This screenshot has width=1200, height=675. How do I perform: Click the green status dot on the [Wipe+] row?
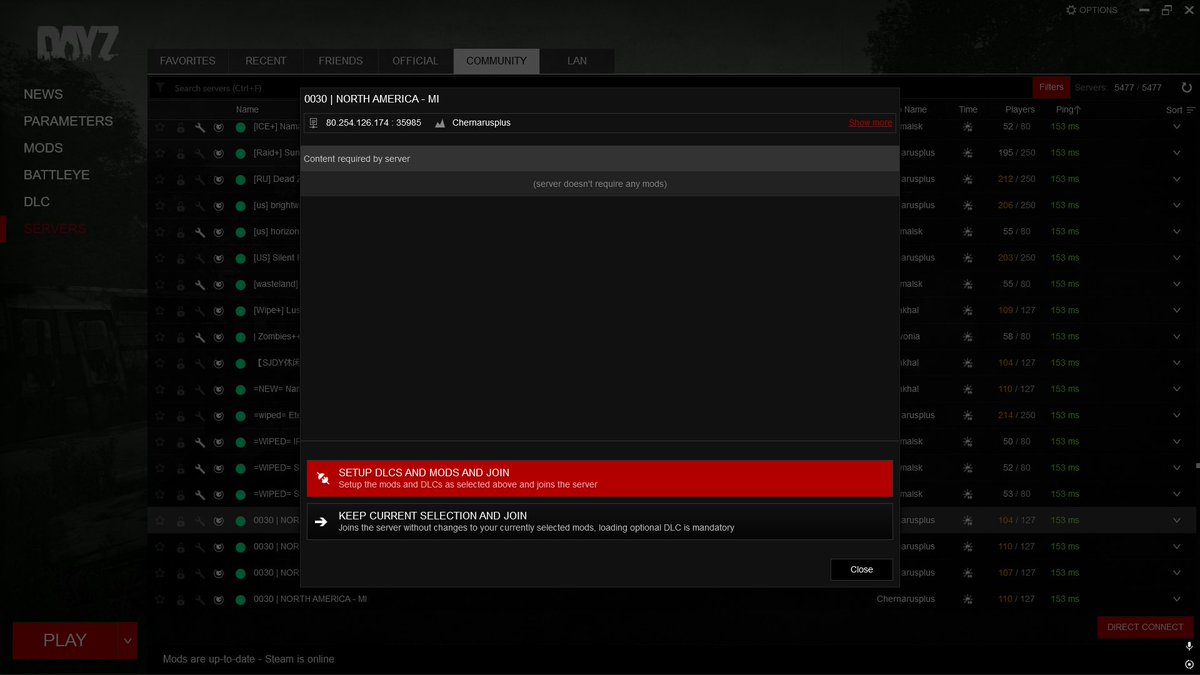point(240,311)
